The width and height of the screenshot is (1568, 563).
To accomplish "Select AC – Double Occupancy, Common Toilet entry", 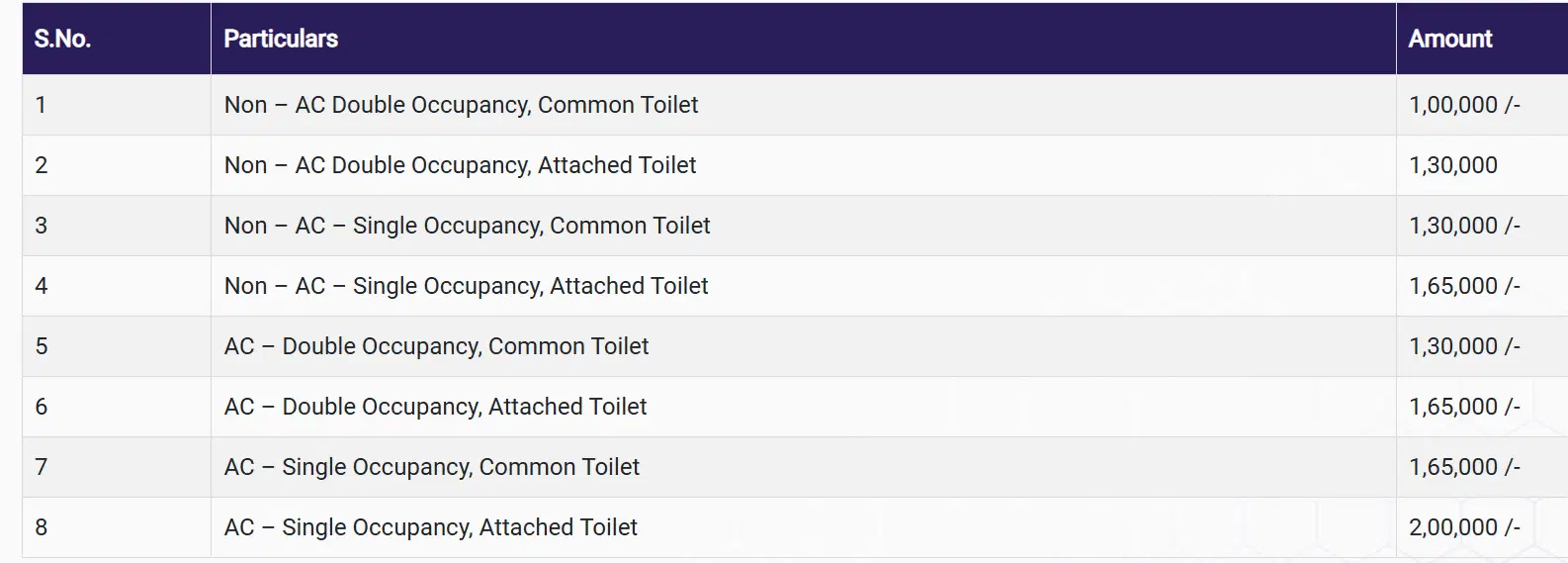I will (436, 346).
